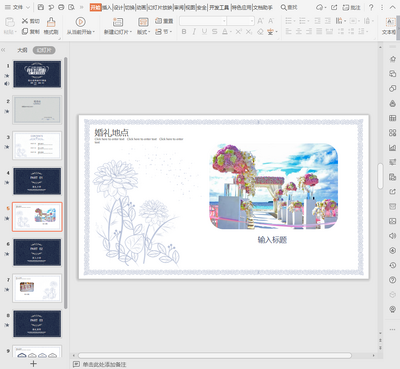This screenshot has height=369, width=400.
Task: Open the File (文件) menu dropdown
Action: click(17, 7)
